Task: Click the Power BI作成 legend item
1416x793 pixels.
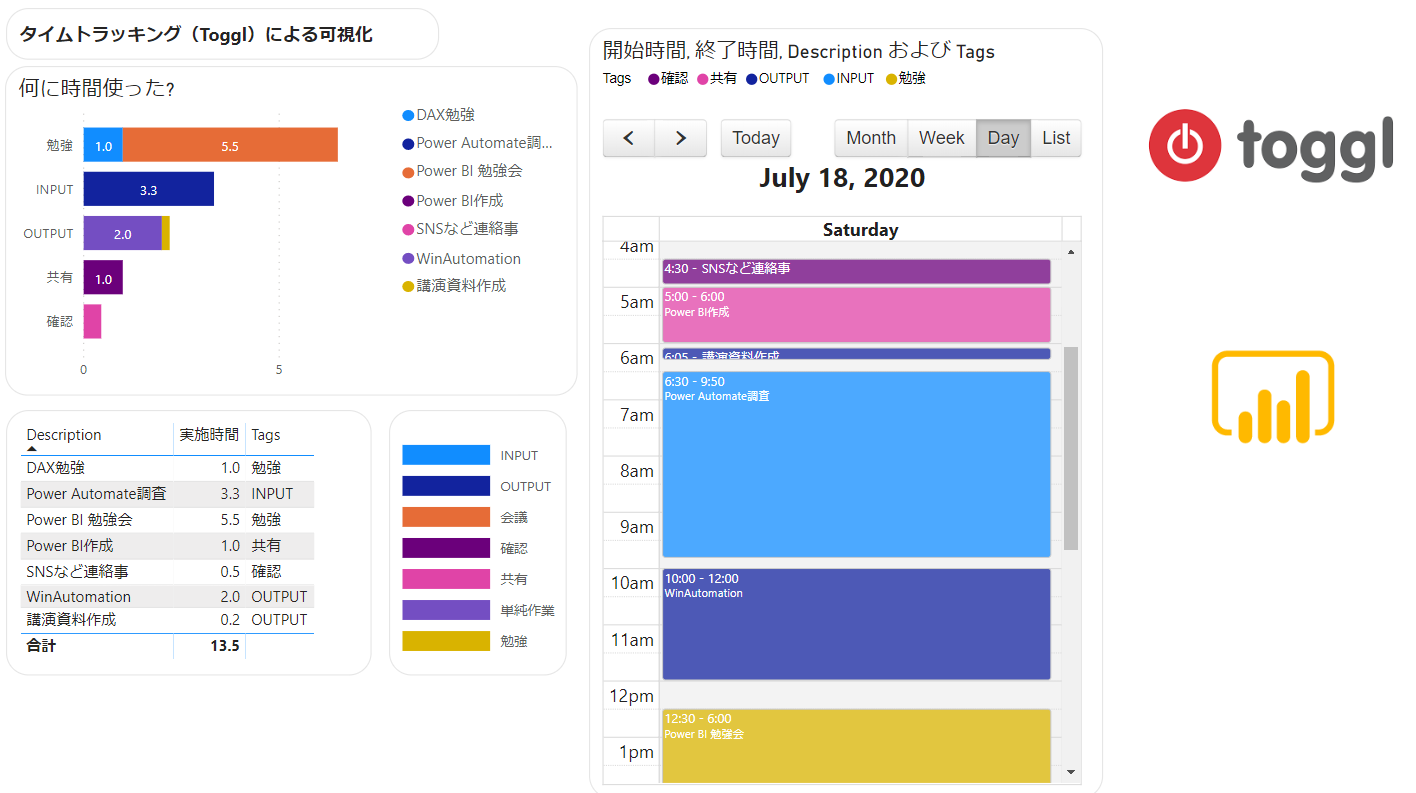Action: coord(452,200)
